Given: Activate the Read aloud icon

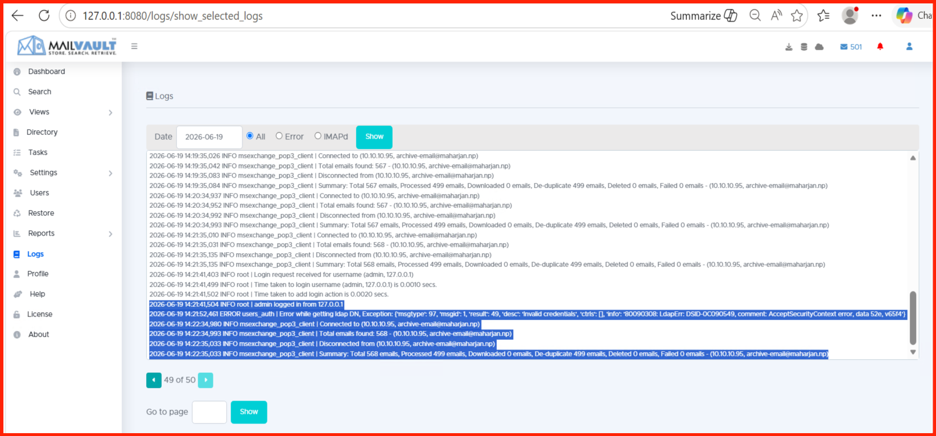Looking at the screenshot, I should tap(776, 16).
